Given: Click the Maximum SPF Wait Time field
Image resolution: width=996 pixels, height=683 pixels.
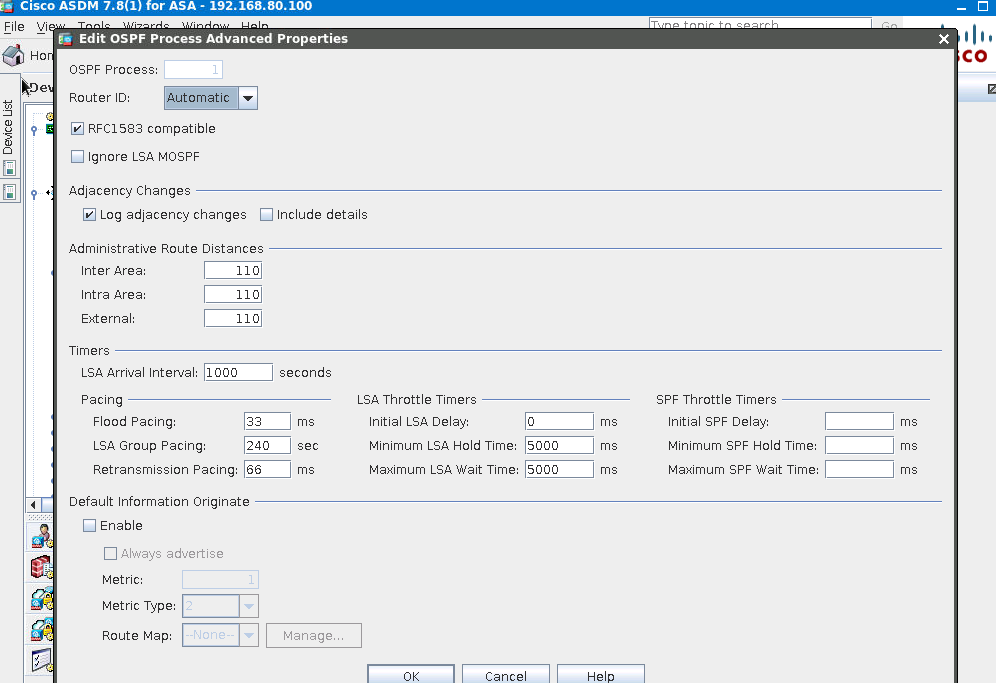Looking at the screenshot, I should pos(859,470).
